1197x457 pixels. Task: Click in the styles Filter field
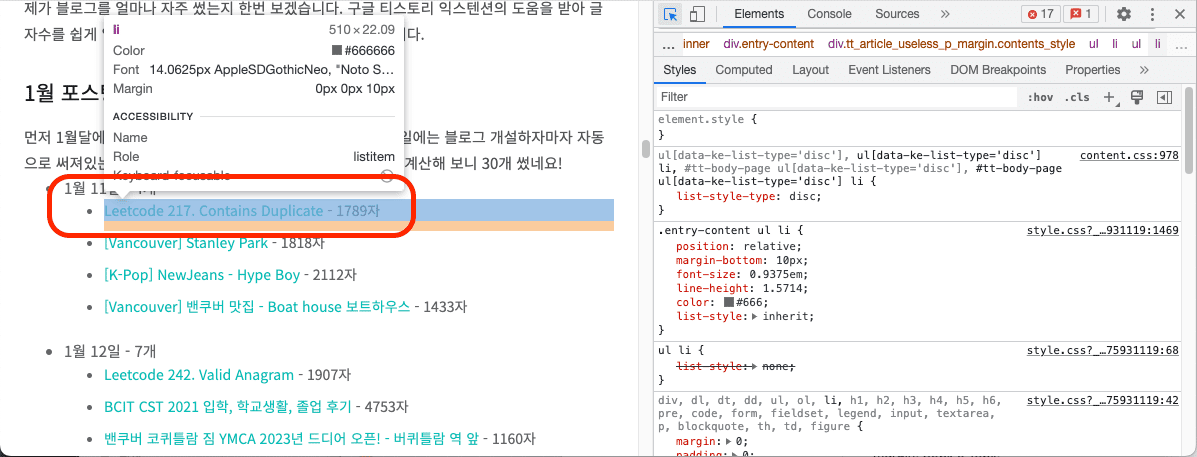point(836,97)
